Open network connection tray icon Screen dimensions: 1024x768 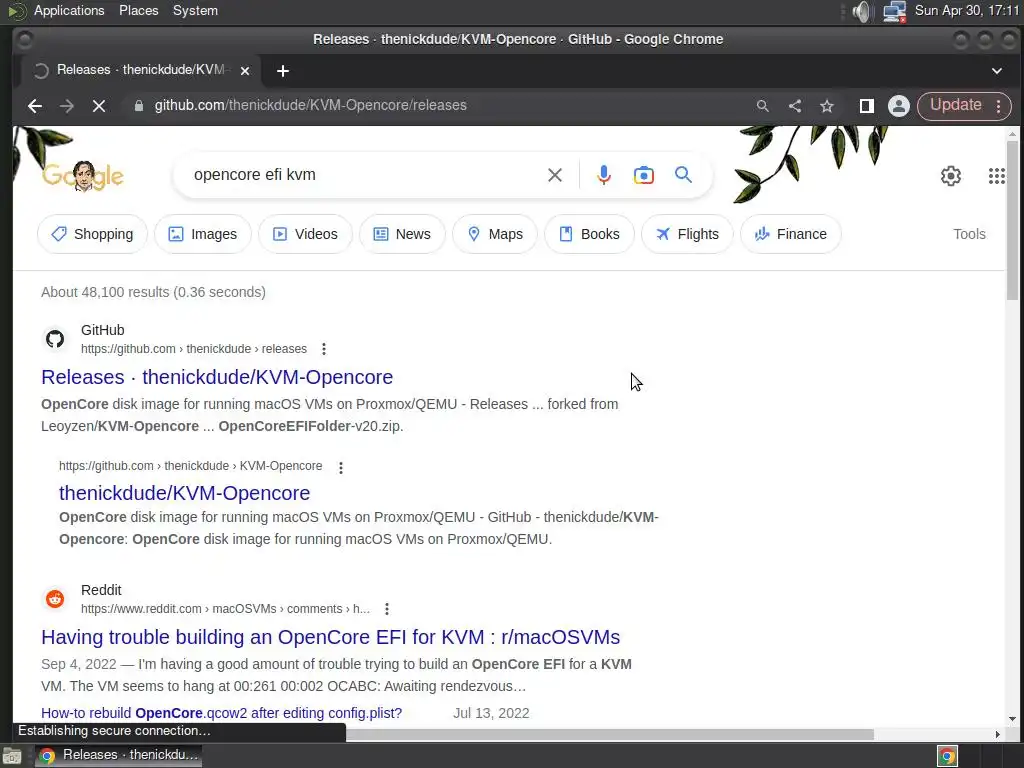click(x=894, y=11)
